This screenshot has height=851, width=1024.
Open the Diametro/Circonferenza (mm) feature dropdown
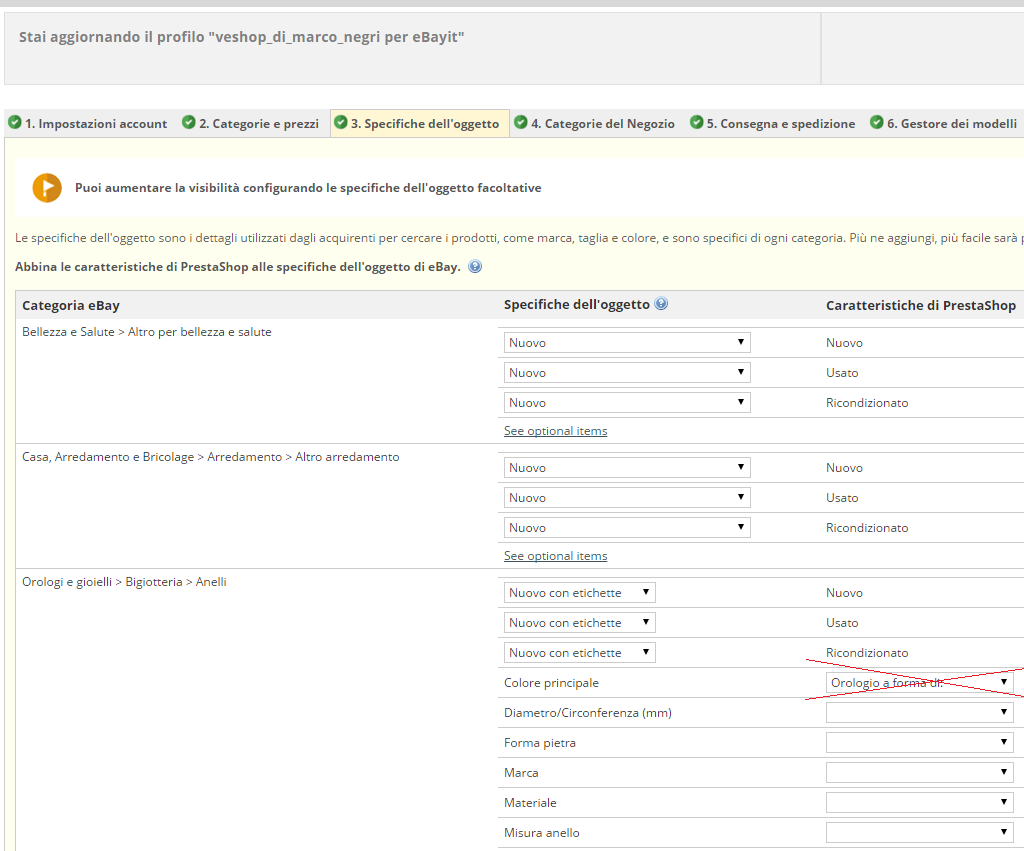coord(920,713)
